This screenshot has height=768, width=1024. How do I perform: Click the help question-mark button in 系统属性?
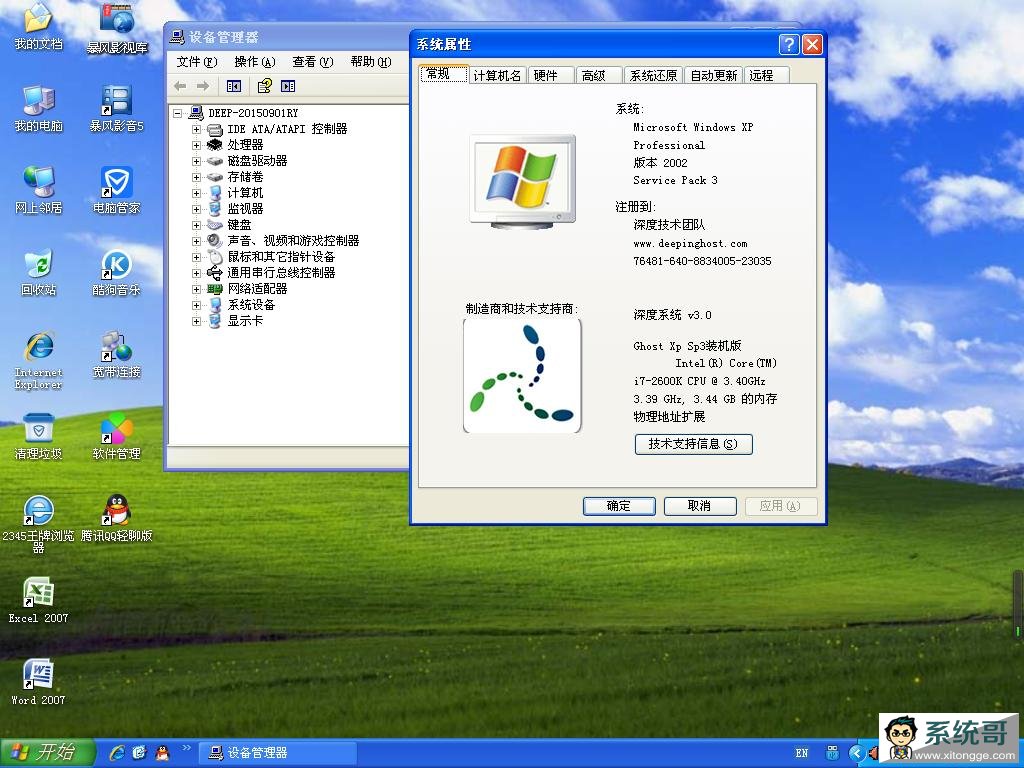coord(789,44)
